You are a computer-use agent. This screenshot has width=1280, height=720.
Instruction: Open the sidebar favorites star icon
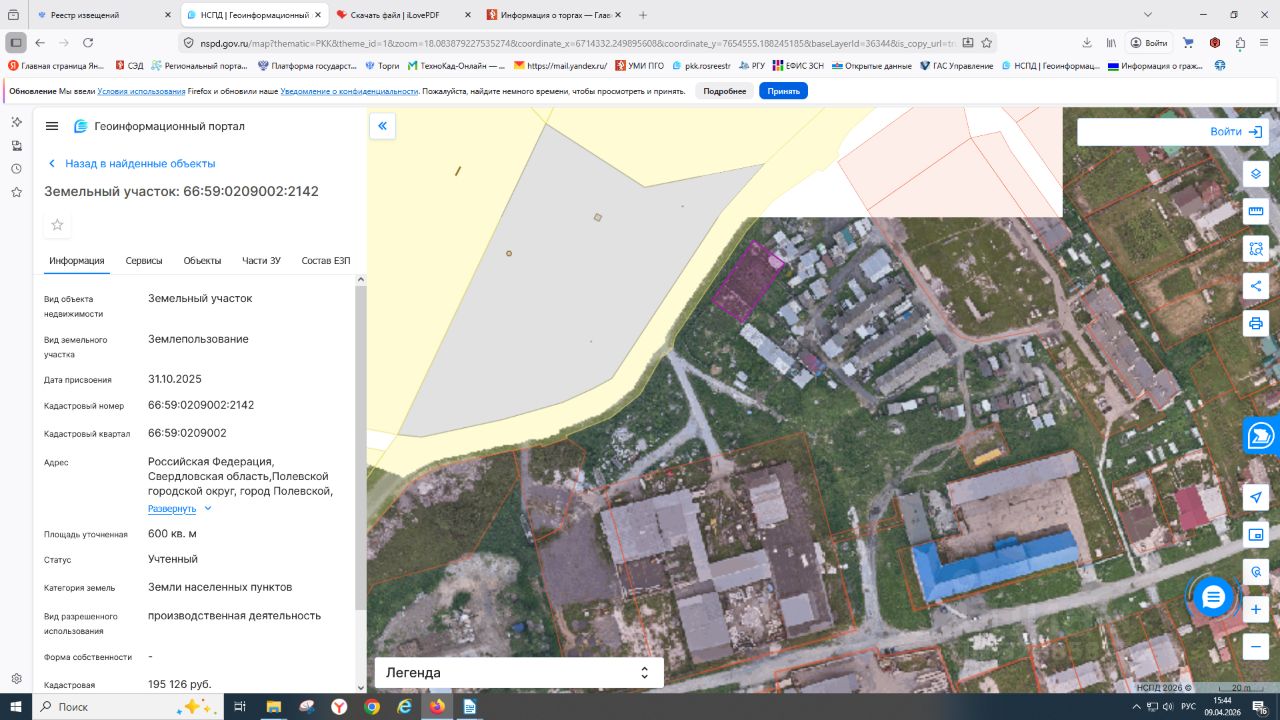coord(16,192)
